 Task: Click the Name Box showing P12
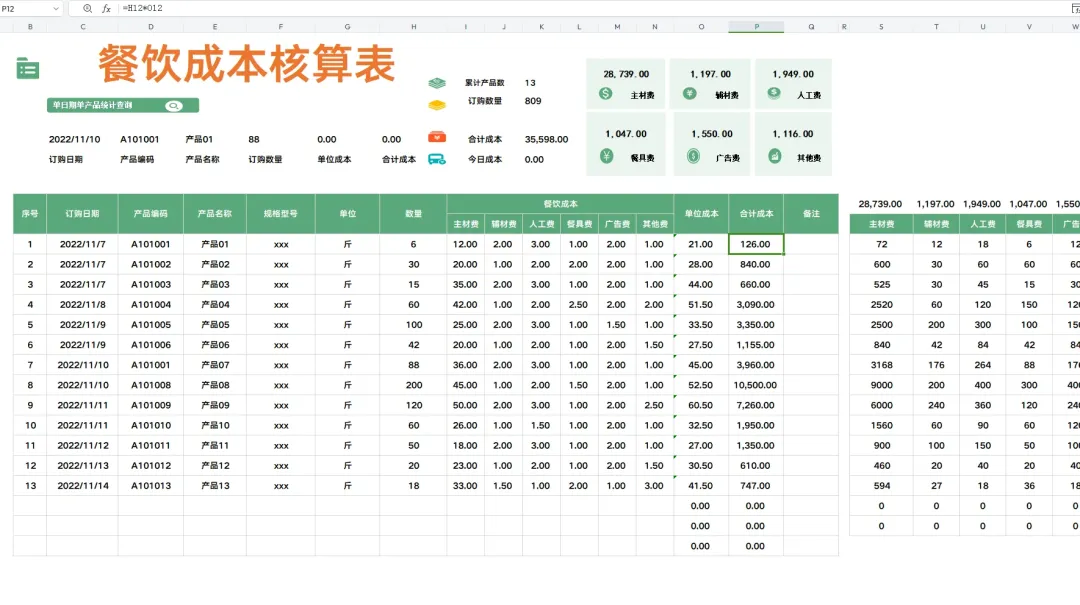25,8
